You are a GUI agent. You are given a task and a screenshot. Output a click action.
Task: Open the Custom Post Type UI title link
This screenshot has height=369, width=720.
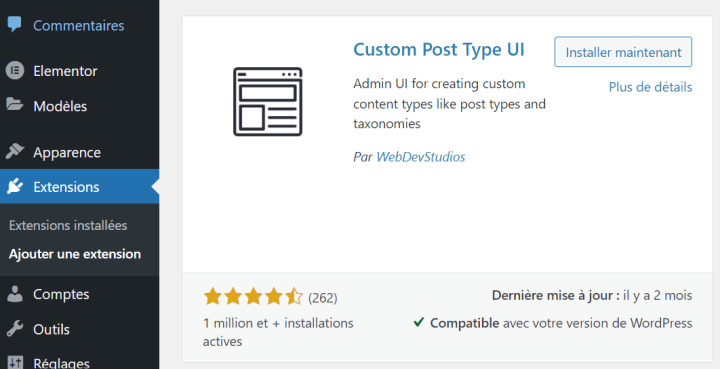tap(439, 50)
